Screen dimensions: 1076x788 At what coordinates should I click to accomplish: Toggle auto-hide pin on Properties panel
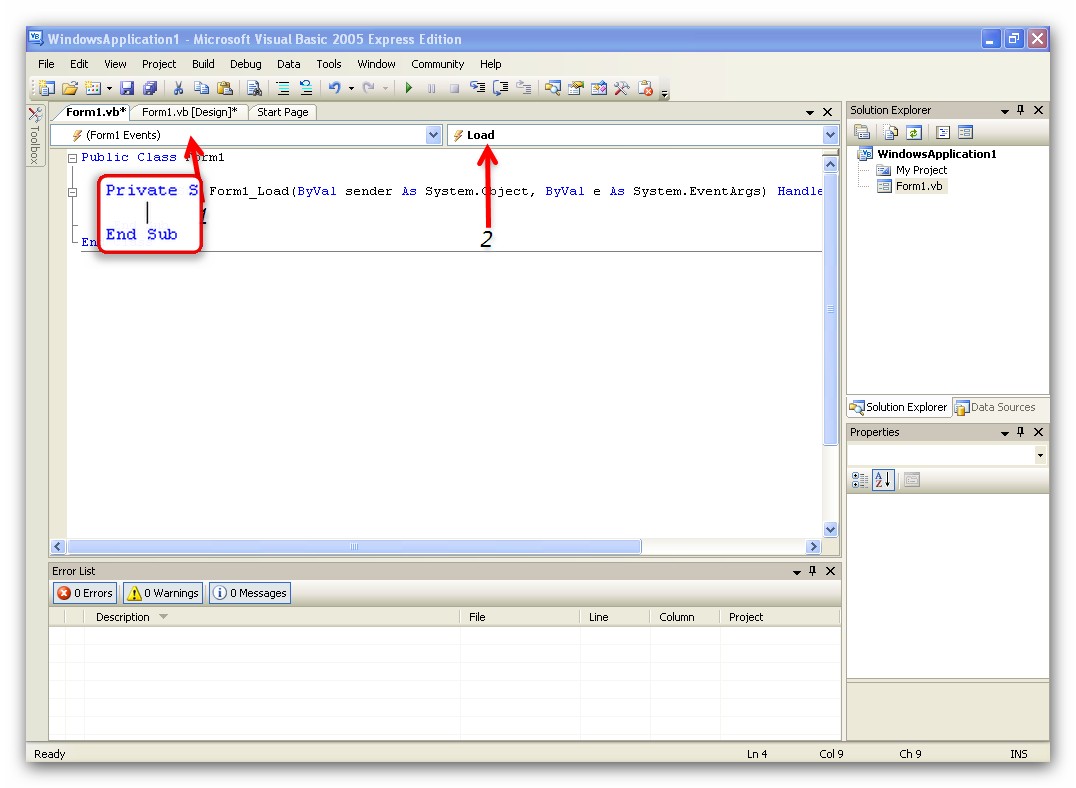pyautogui.click(x=1020, y=432)
